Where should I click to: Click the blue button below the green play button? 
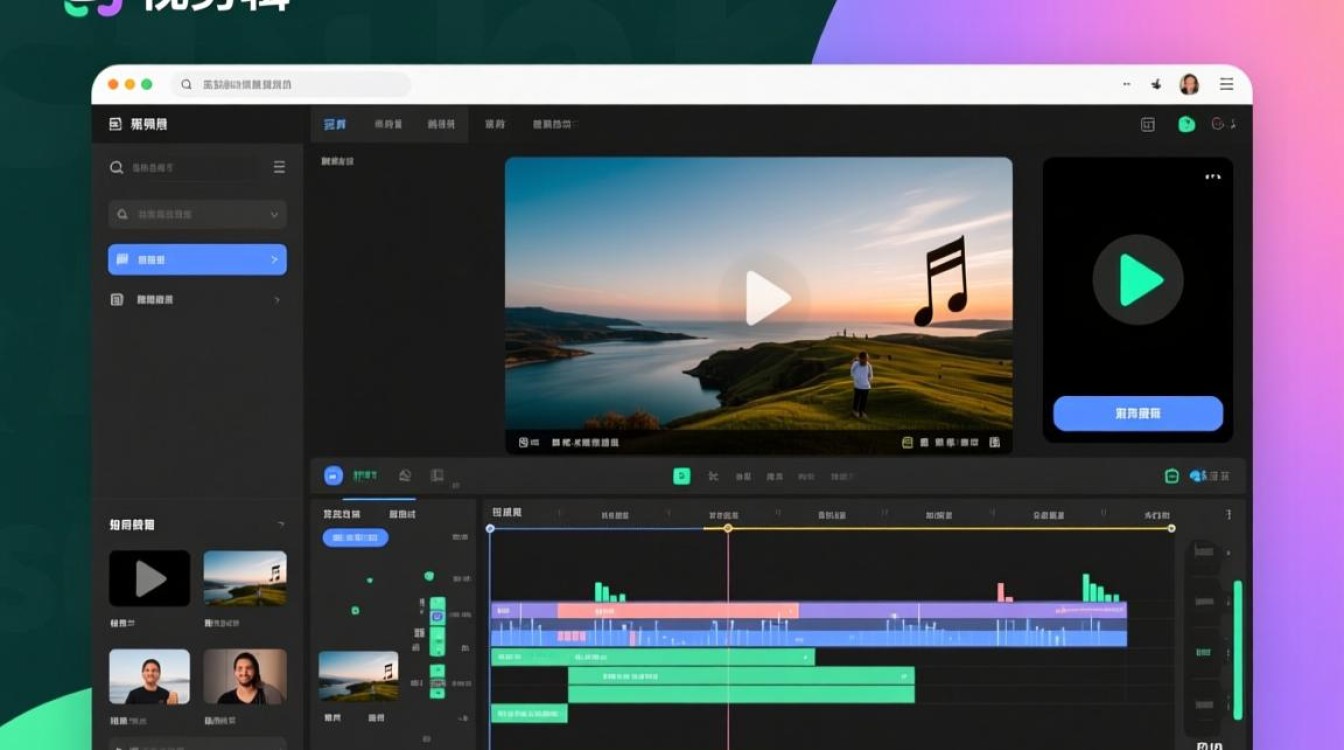1138,413
